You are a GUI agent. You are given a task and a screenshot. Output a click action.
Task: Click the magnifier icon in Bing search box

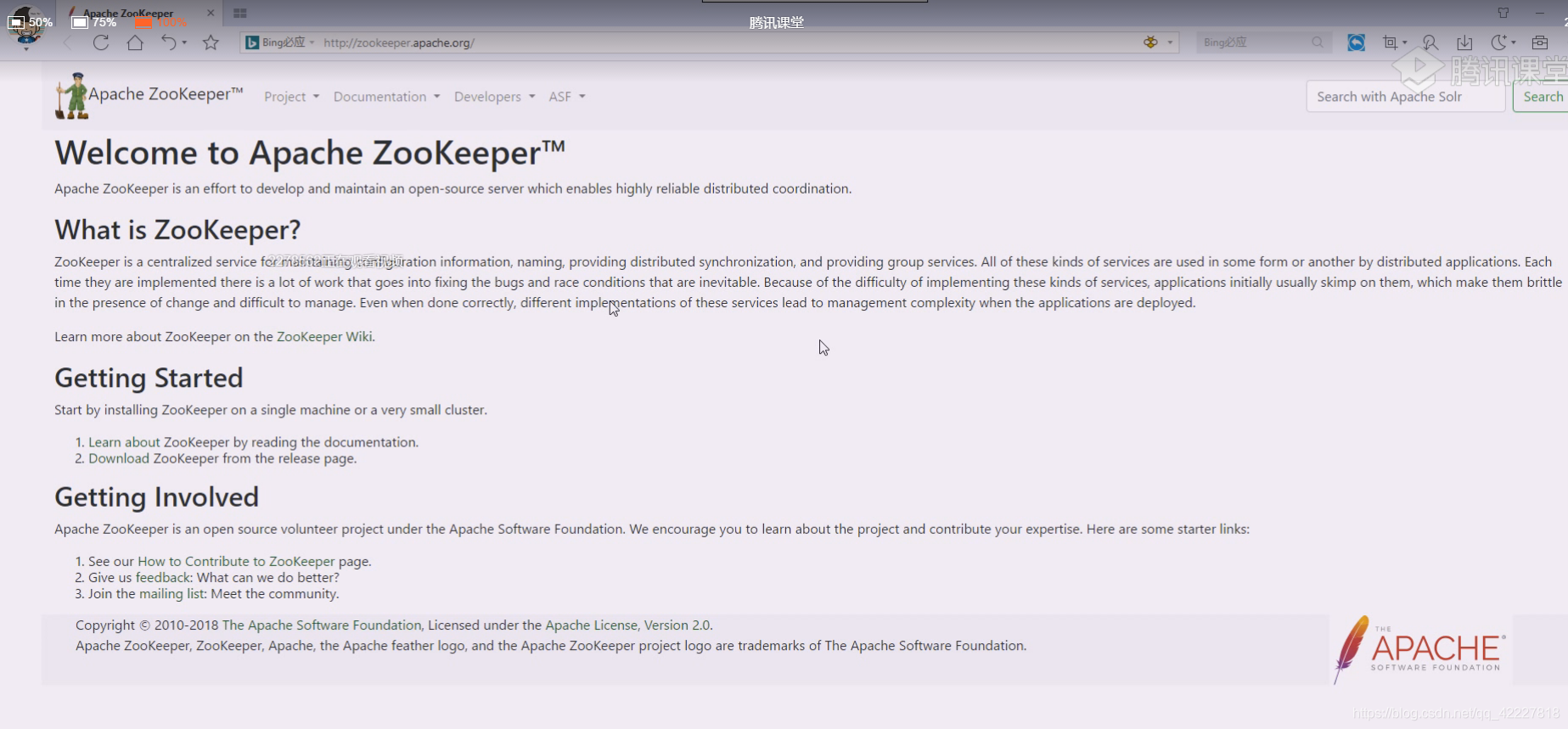pos(1318,42)
